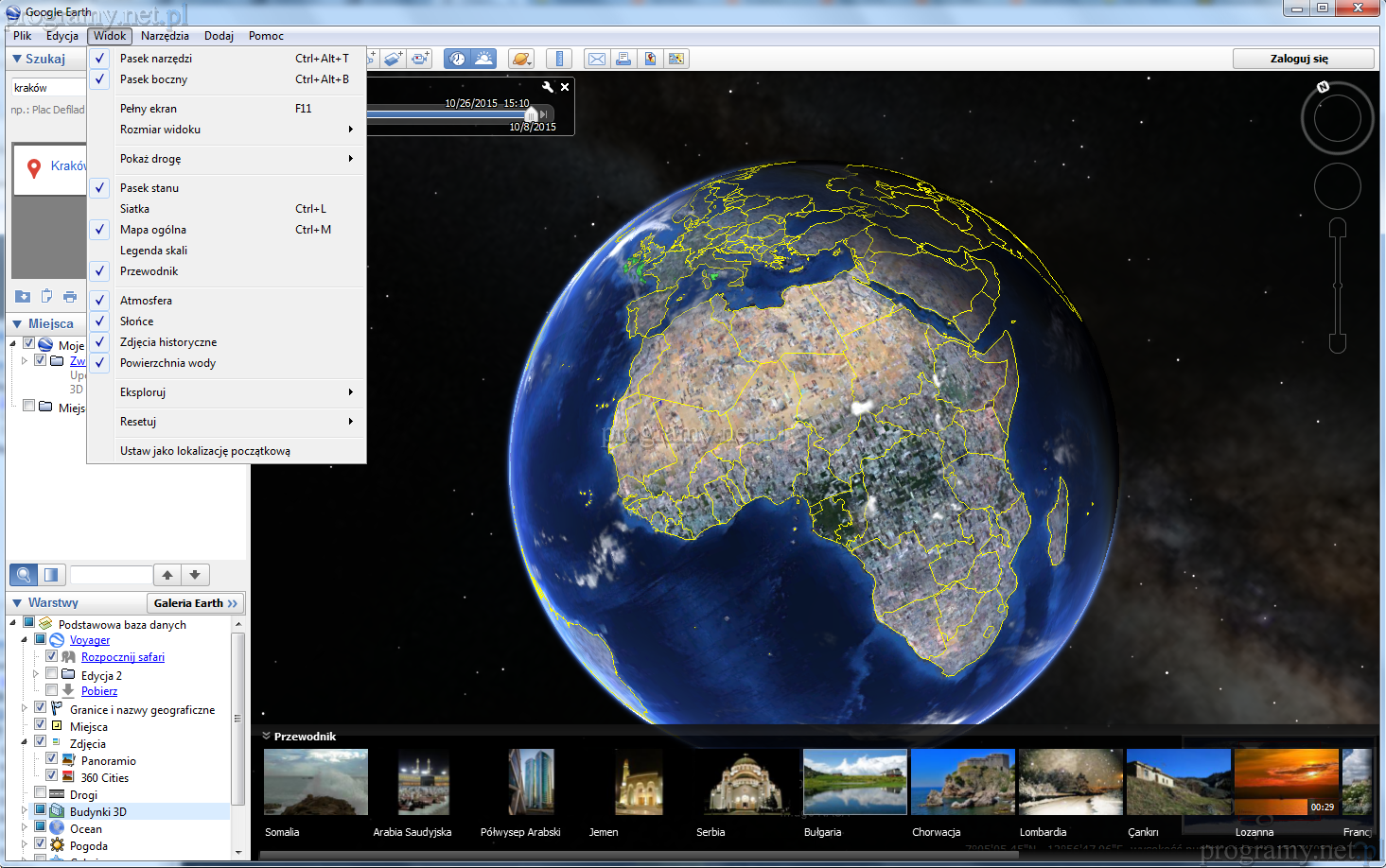The height and width of the screenshot is (868, 1386).
Task: Open the Narzędzia menu
Action: pos(165,36)
